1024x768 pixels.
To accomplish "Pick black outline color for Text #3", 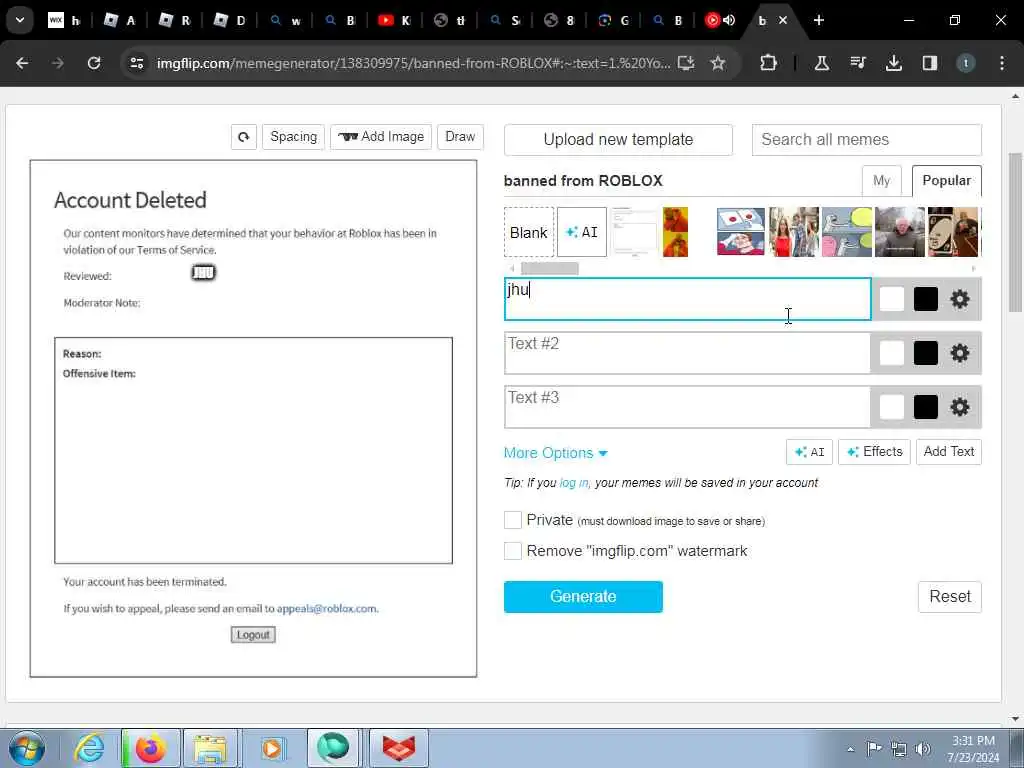I will click(x=925, y=407).
